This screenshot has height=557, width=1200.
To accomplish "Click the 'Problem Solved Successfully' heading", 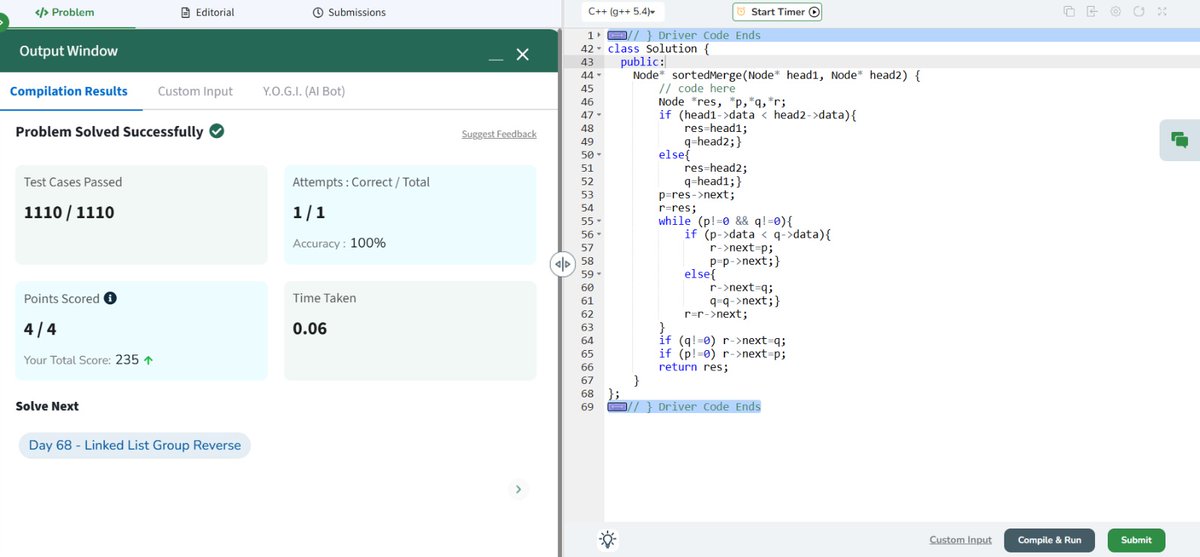I will tap(109, 131).
